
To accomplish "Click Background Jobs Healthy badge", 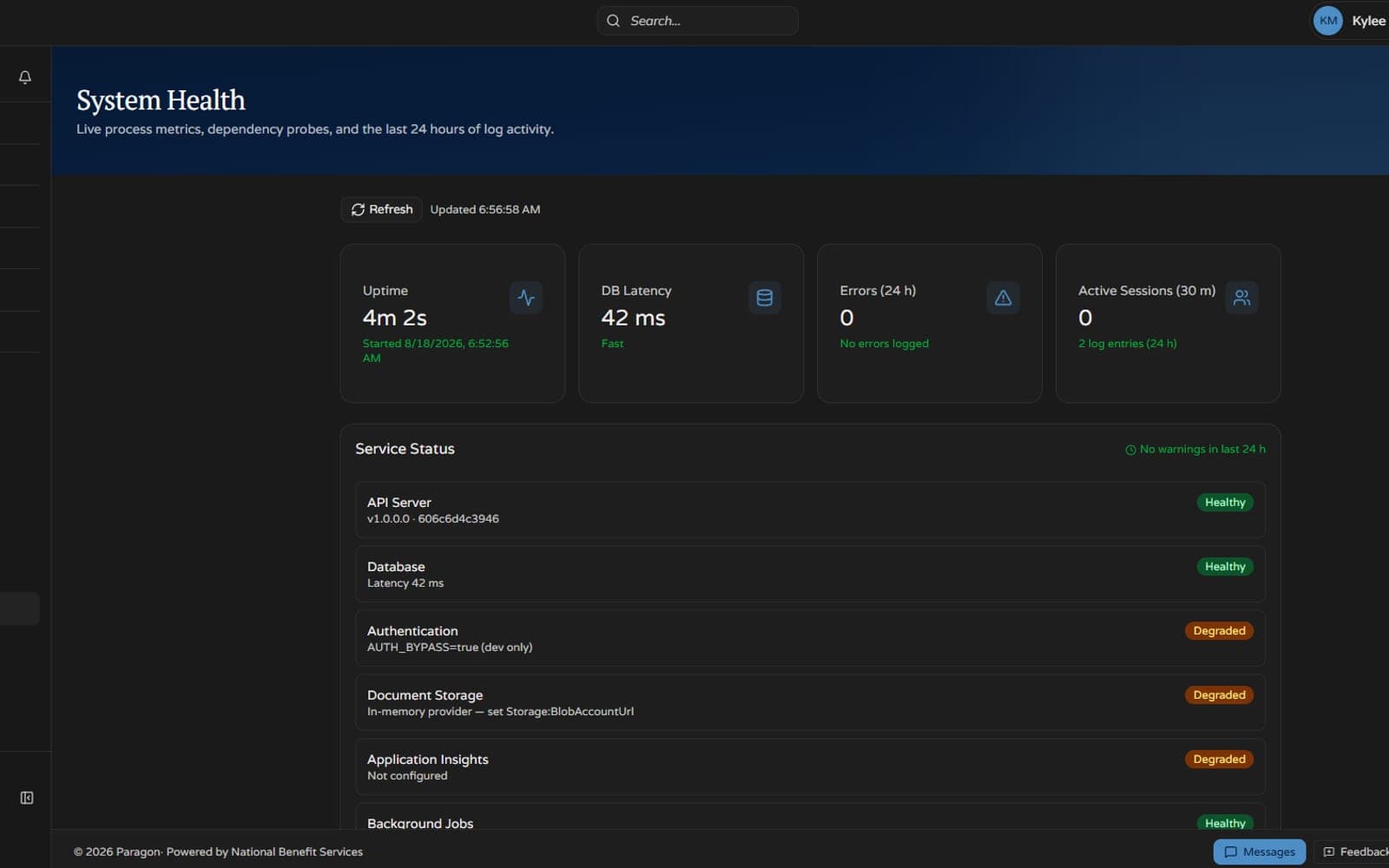I will point(1225,823).
